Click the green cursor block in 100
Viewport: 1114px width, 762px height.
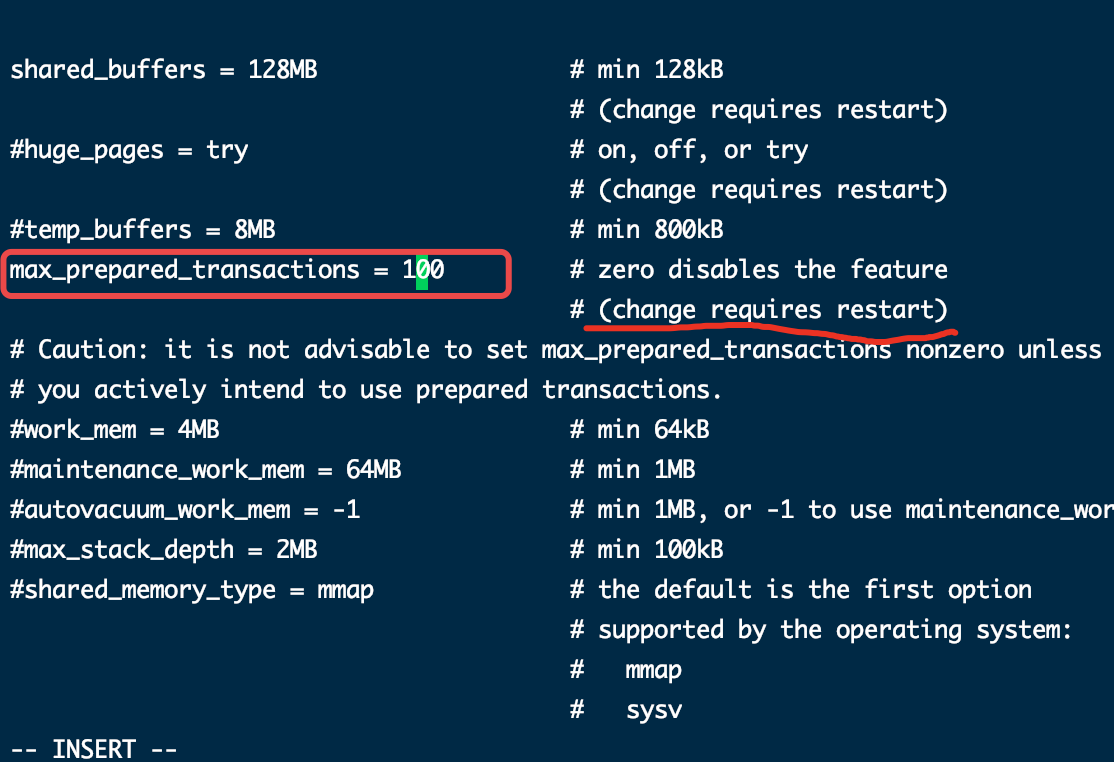click(x=422, y=272)
